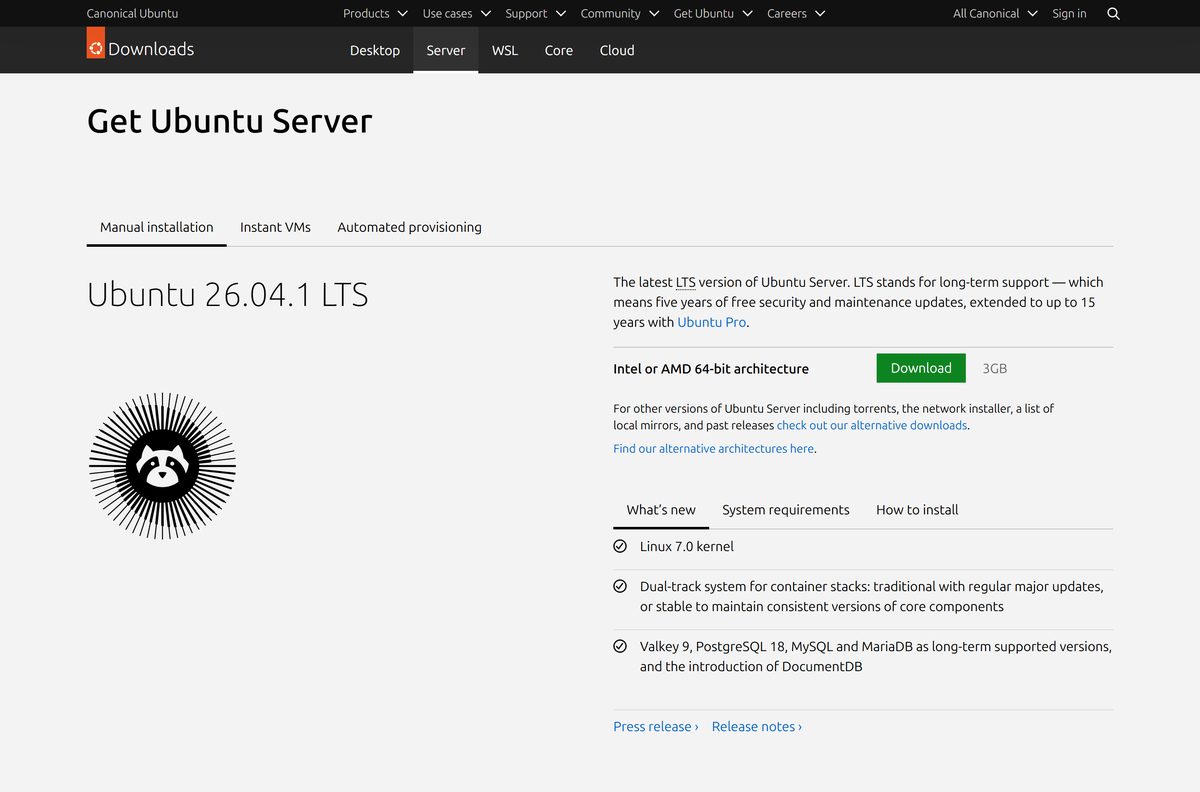Open the search magnifier icon
The width and height of the screenshot is (1200, 792).
click(1114, 14)
